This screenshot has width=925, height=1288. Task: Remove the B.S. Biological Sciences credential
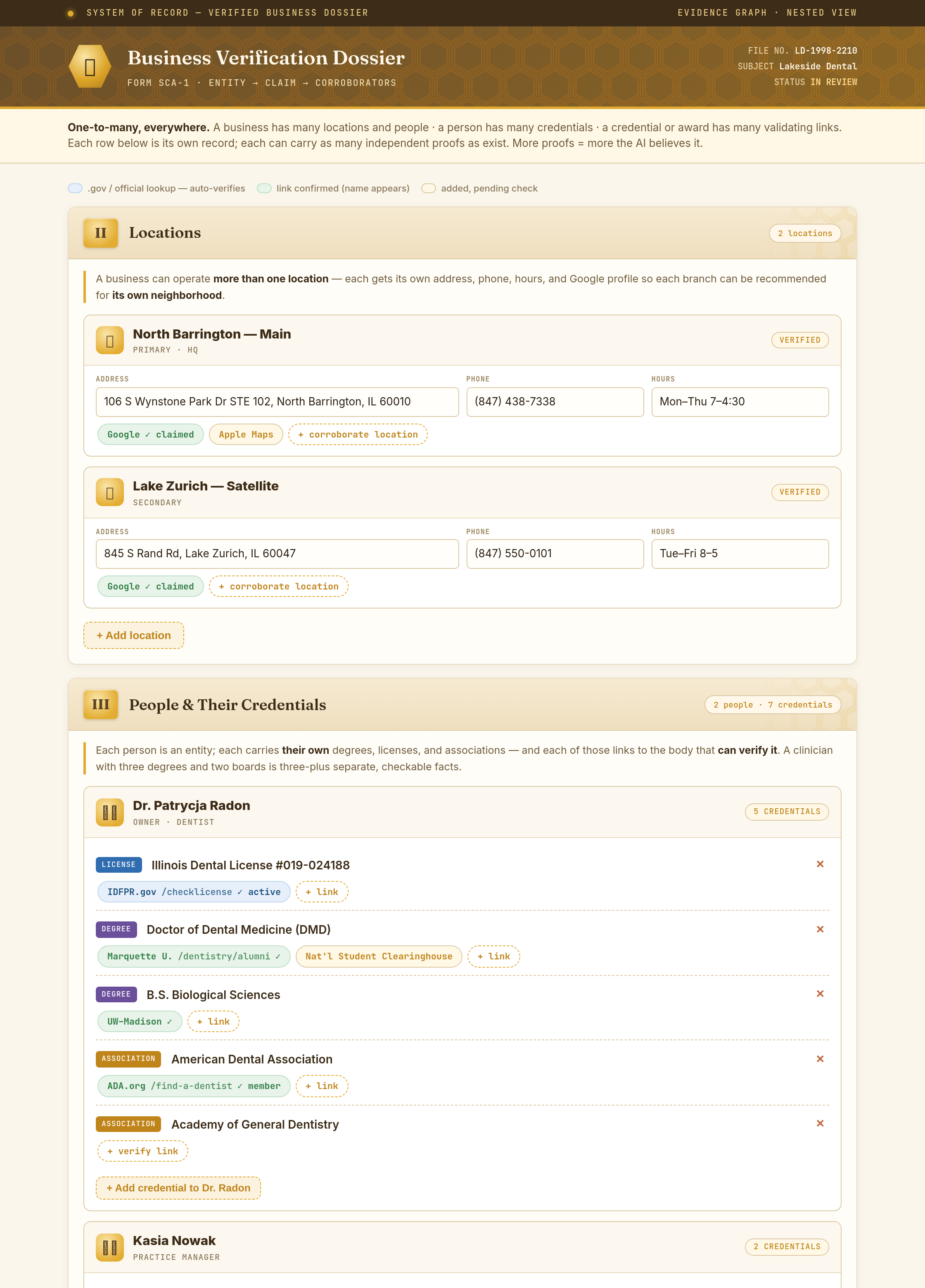820,993
